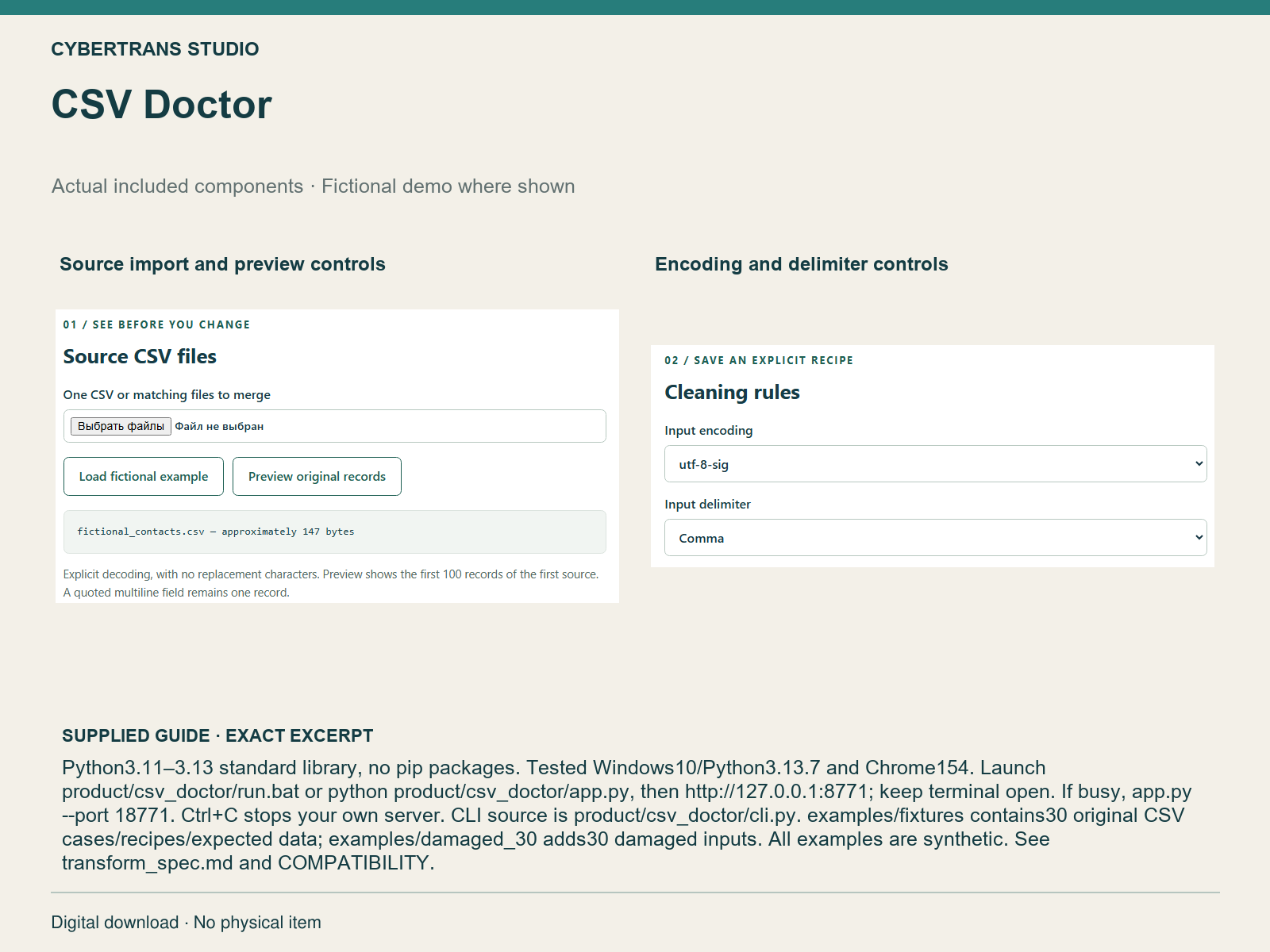
Task: Click 'Digital download · No physical item' footer
Action: tap(187, 923)
